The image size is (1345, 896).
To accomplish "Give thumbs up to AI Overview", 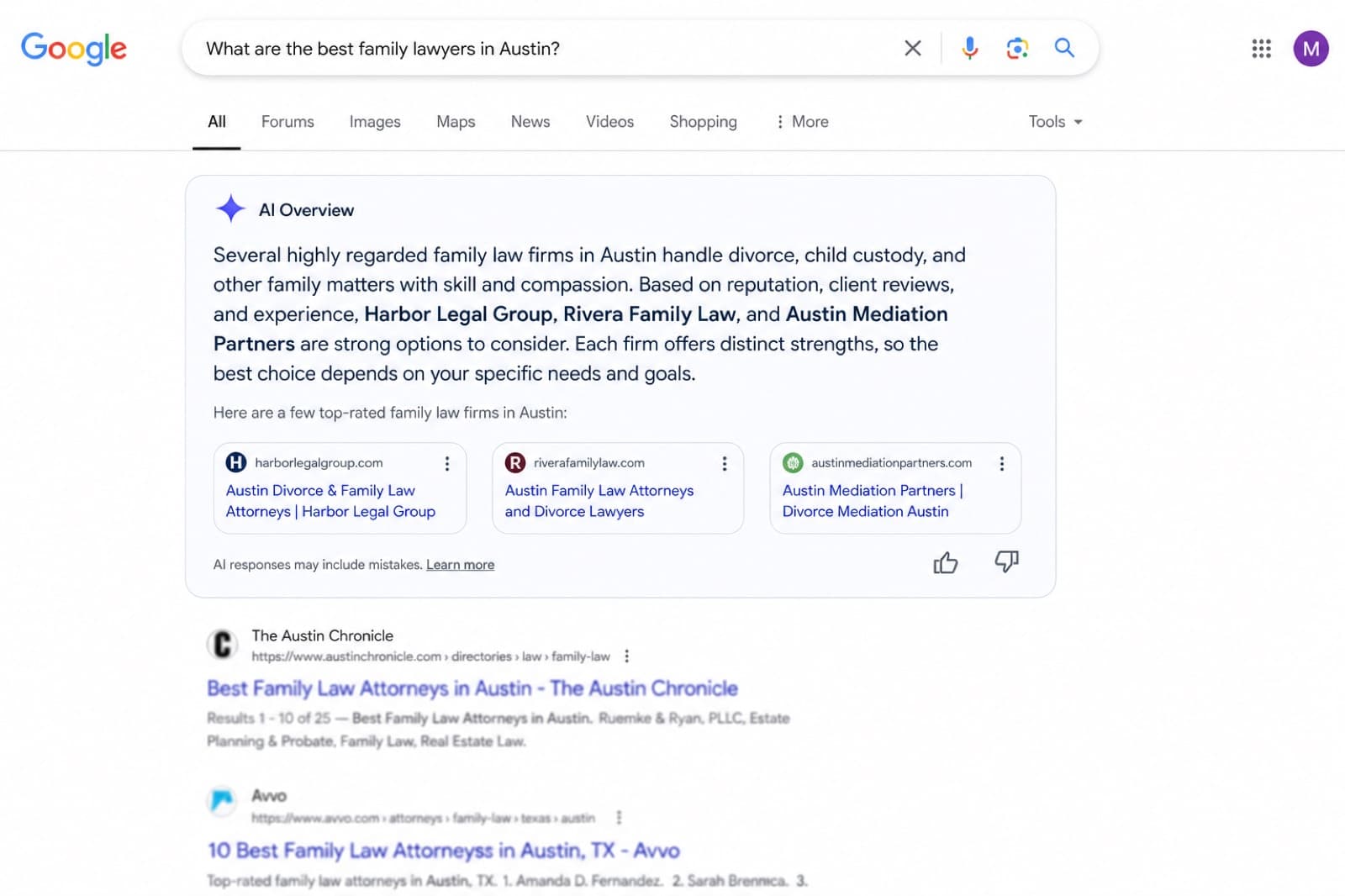I will pyautogui.click(x=946, y=562).
